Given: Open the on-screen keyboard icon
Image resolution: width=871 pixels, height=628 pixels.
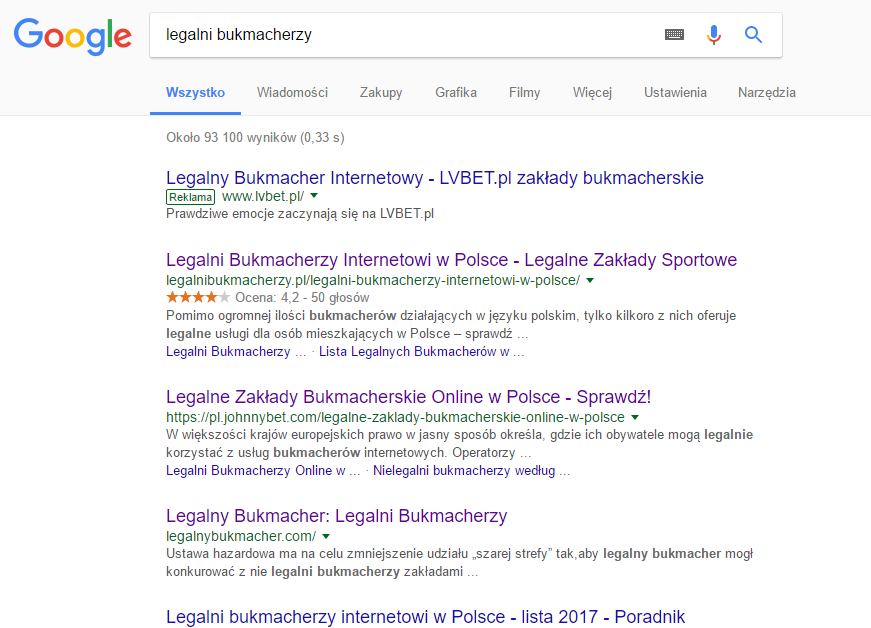Looking at the screenshot, I should coord(674,35).
